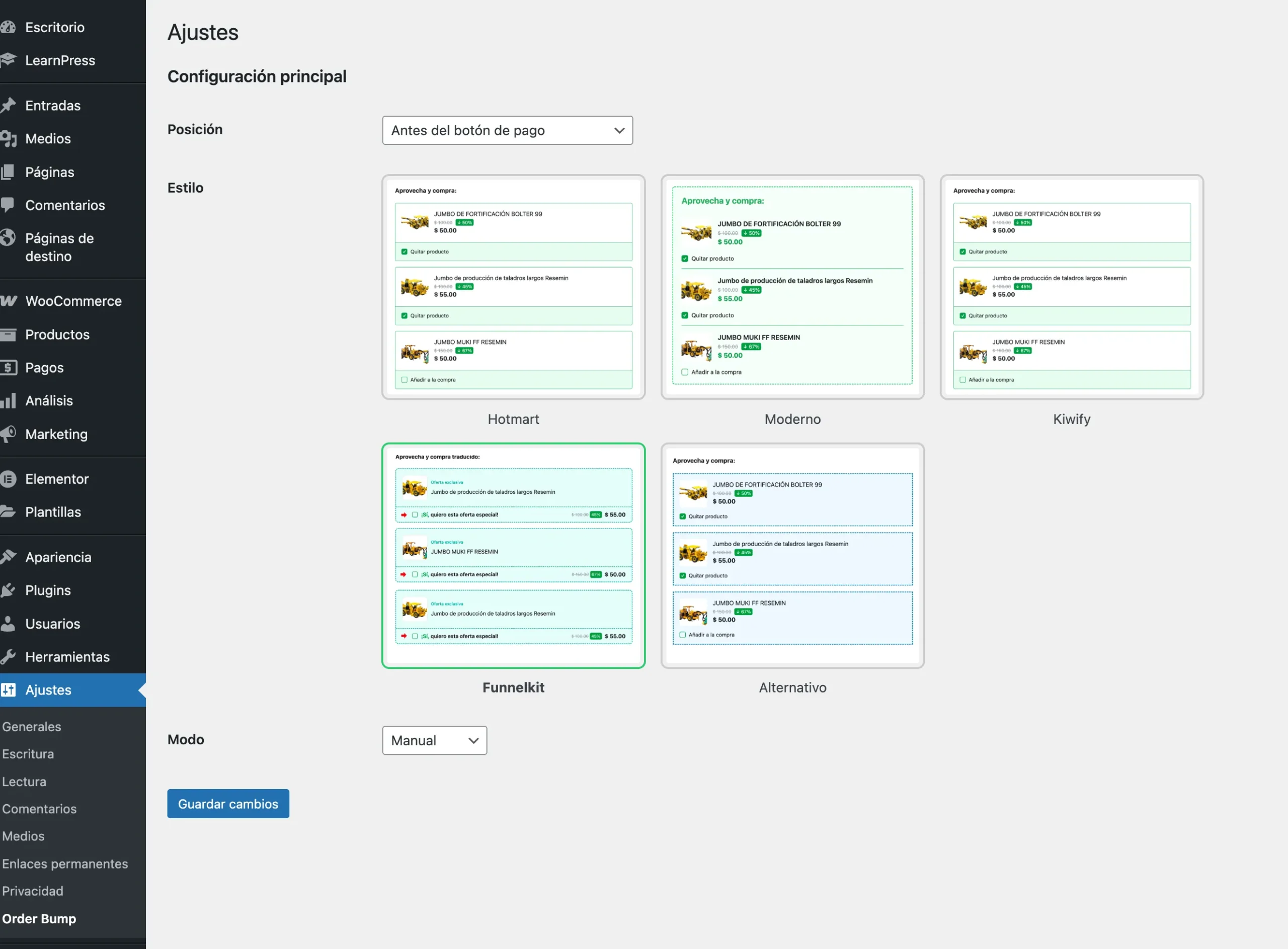This screenshot has height=949, width=1288.
Task: Click the Plugins plug icon
Action: point(8,590)
